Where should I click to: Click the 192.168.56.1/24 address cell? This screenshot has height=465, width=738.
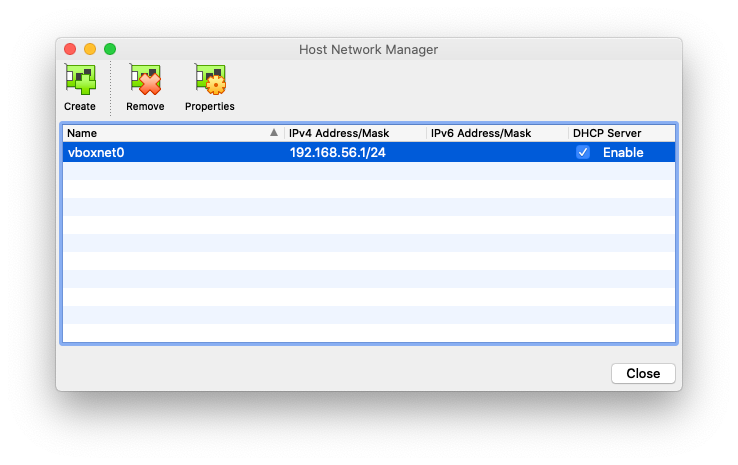point(337,152)
